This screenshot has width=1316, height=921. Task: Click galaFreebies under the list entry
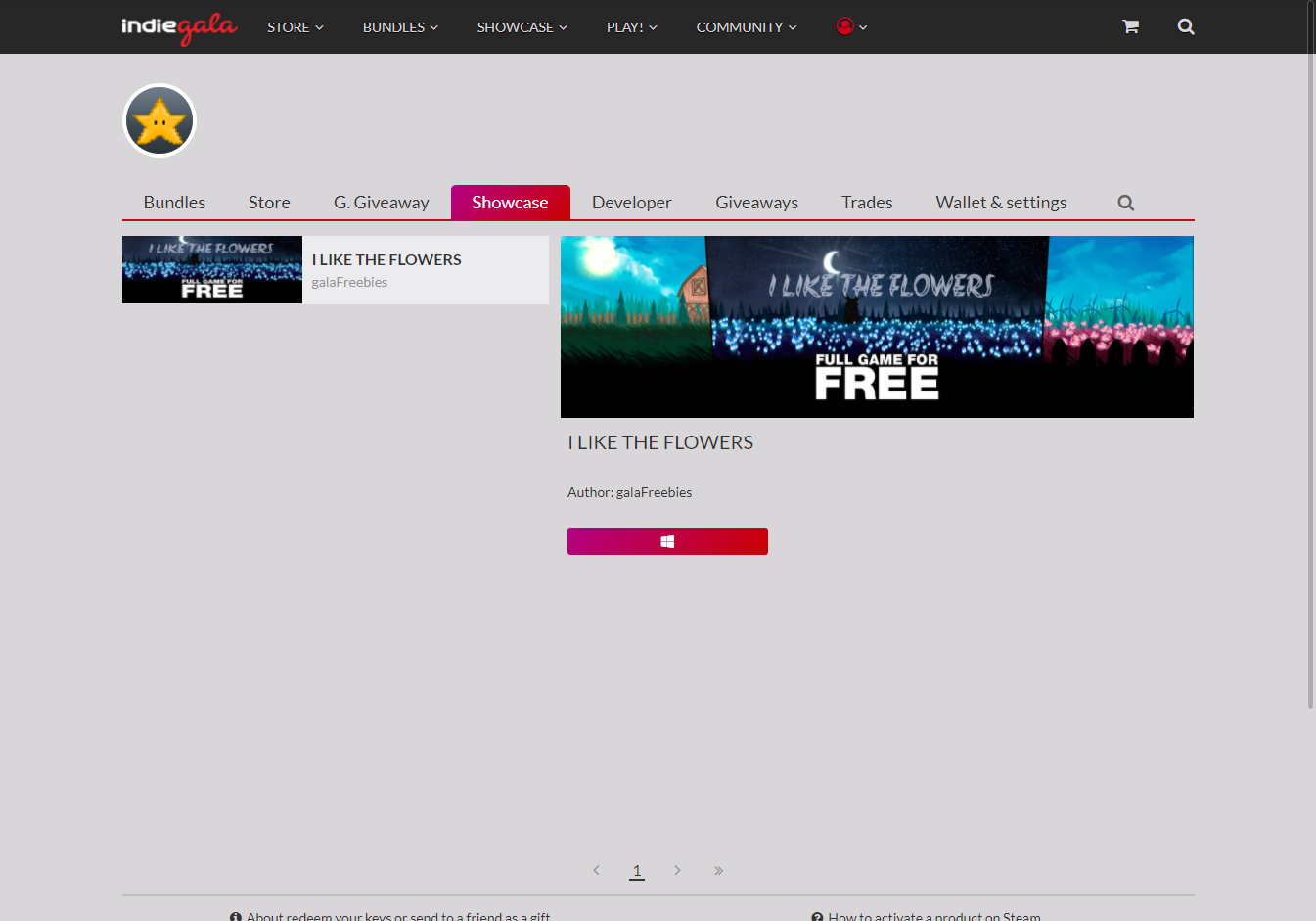(349, 282)
